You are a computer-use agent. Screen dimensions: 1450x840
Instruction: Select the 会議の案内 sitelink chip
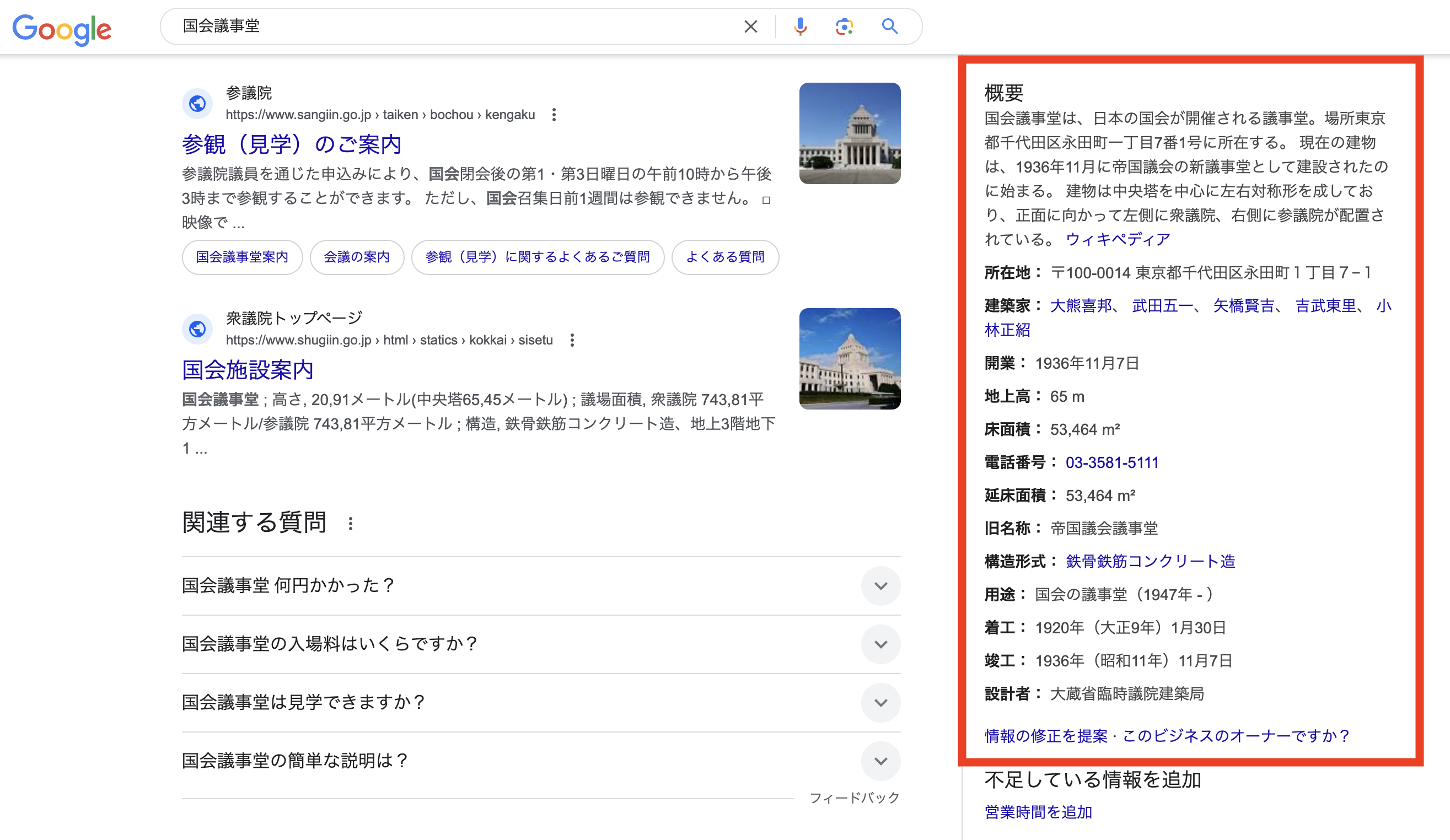pos(357,257)
